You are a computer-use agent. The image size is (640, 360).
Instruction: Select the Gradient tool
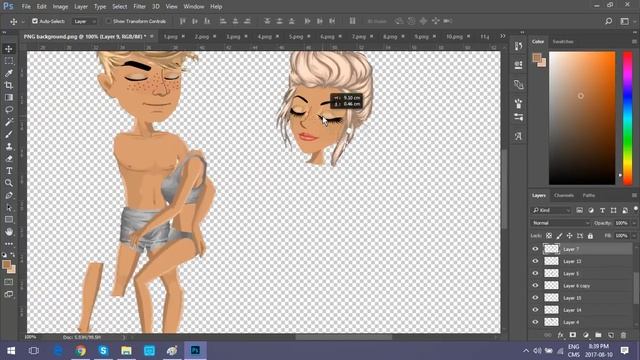click(9, 98)
